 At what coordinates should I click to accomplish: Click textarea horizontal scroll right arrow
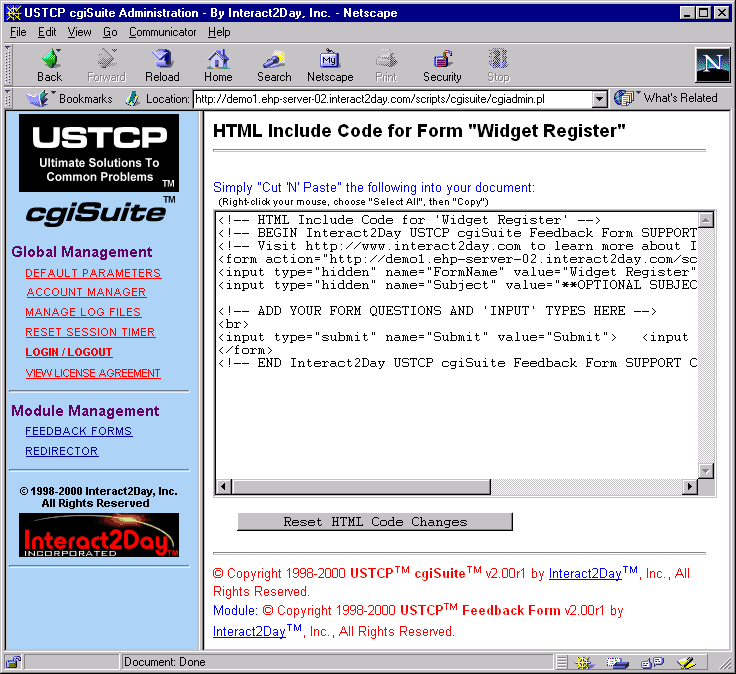pos(690,487)
